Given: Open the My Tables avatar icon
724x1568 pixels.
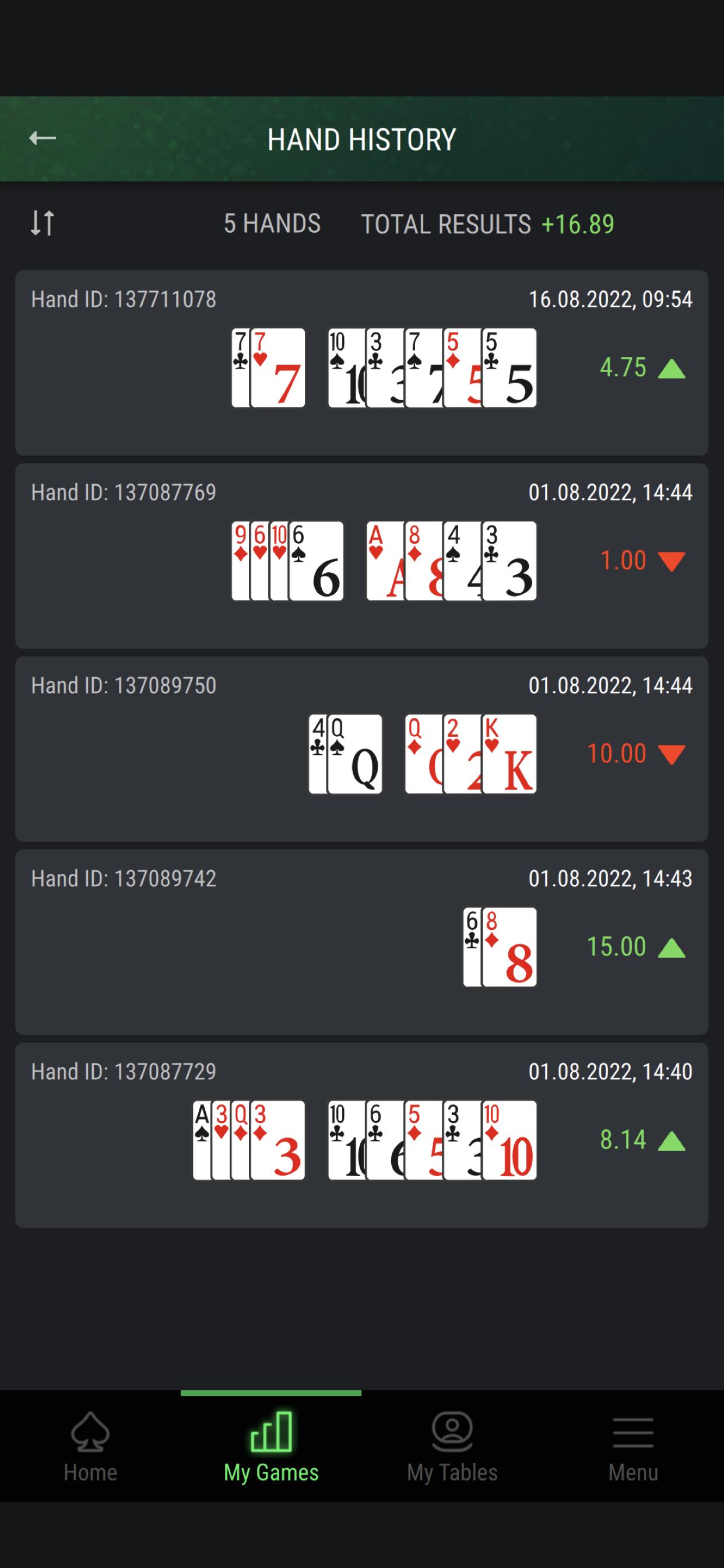Looking at the screenshot, I should (452, 1431).
